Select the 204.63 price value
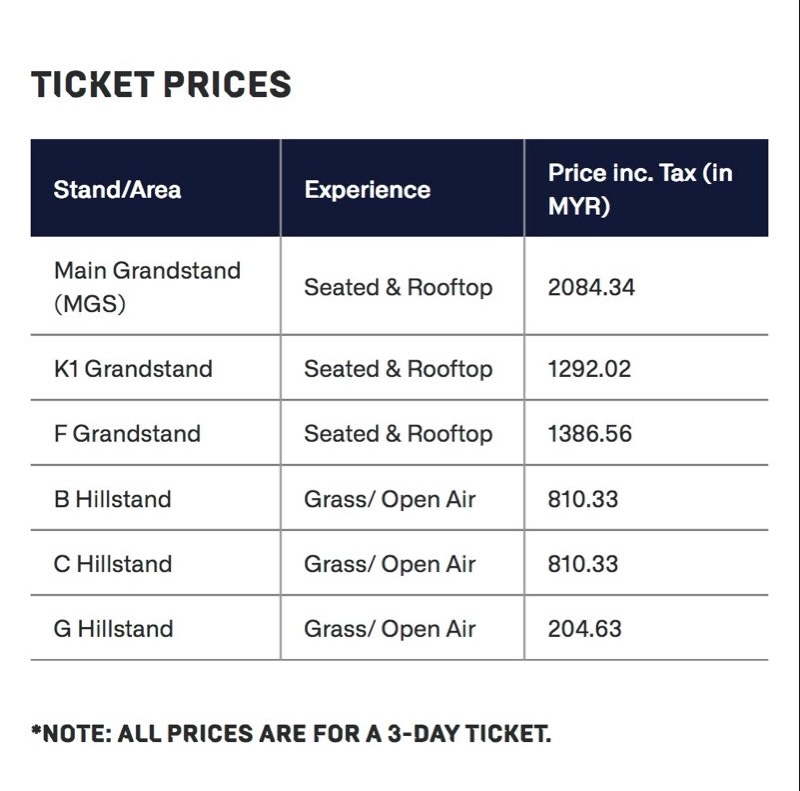This screenshot has height=791, width=800. (585, 628)
